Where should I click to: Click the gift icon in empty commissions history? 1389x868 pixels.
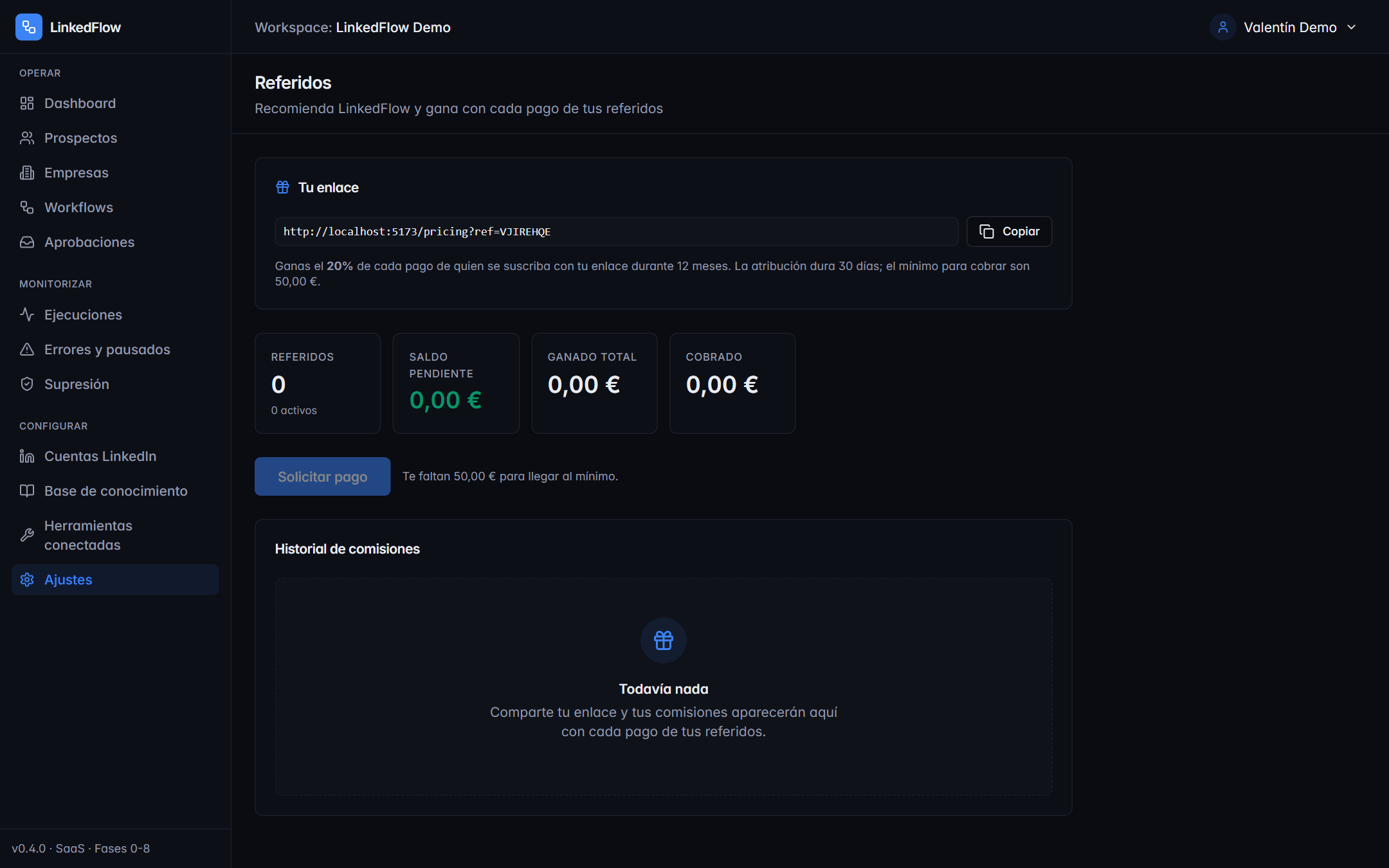pyautogui.click(x=664, y=640)
